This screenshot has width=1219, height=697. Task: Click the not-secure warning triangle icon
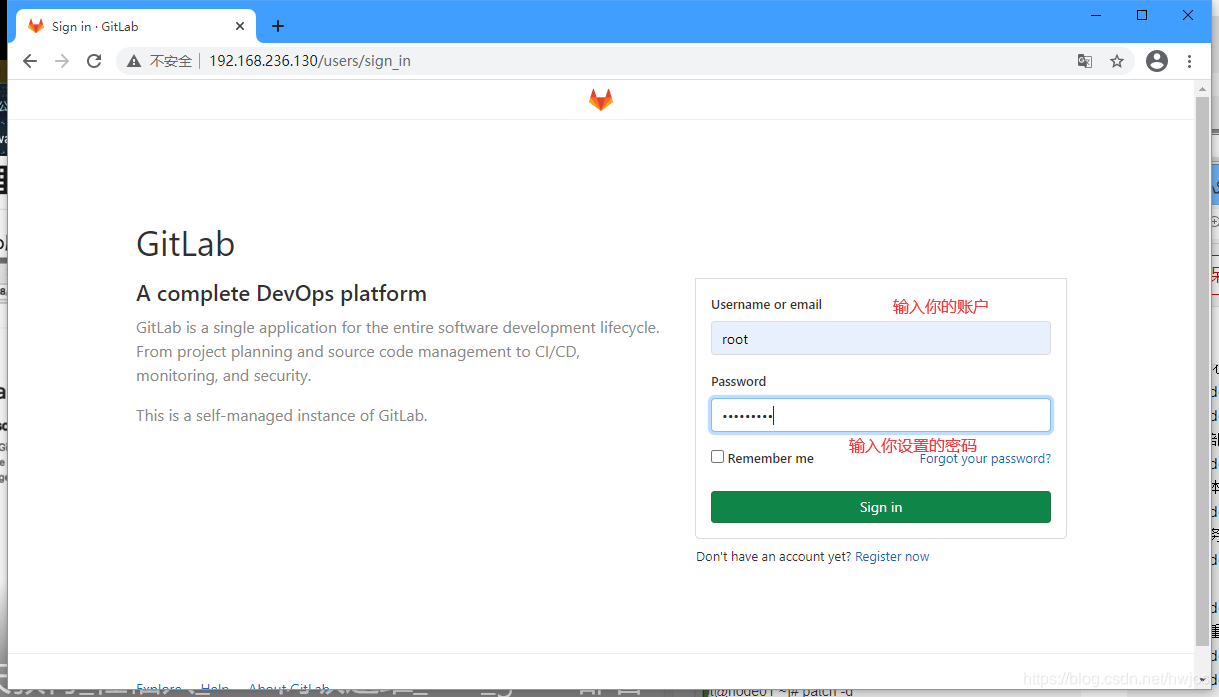click(x=134, y=61)
